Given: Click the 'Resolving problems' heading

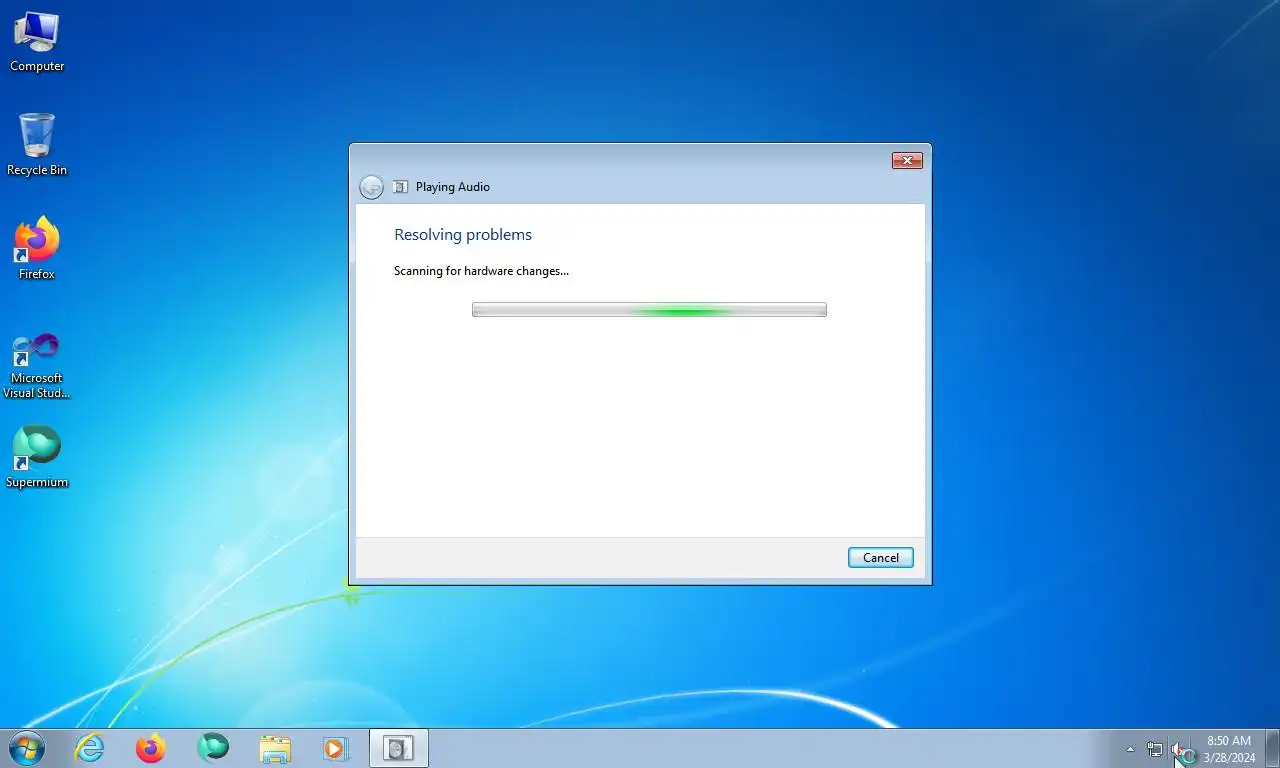Looking at the screenshot, I should (463, 235).
